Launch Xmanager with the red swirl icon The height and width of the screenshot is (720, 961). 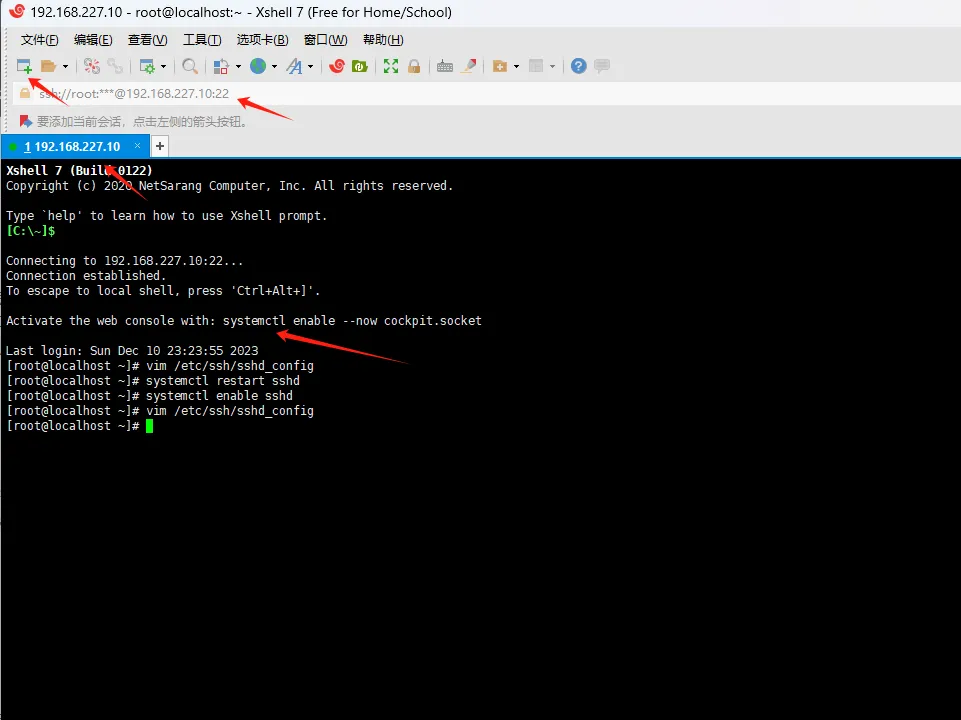[336, 66]
